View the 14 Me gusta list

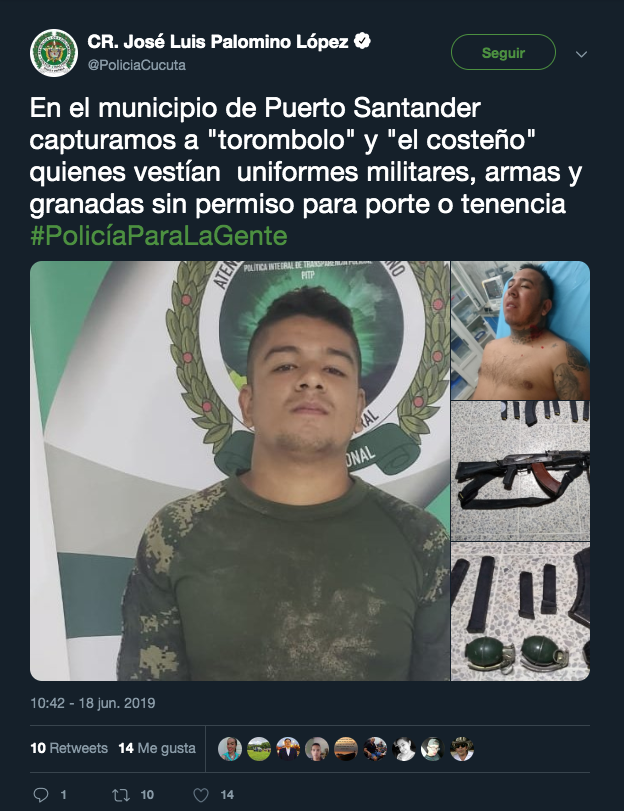click(157, 748)
